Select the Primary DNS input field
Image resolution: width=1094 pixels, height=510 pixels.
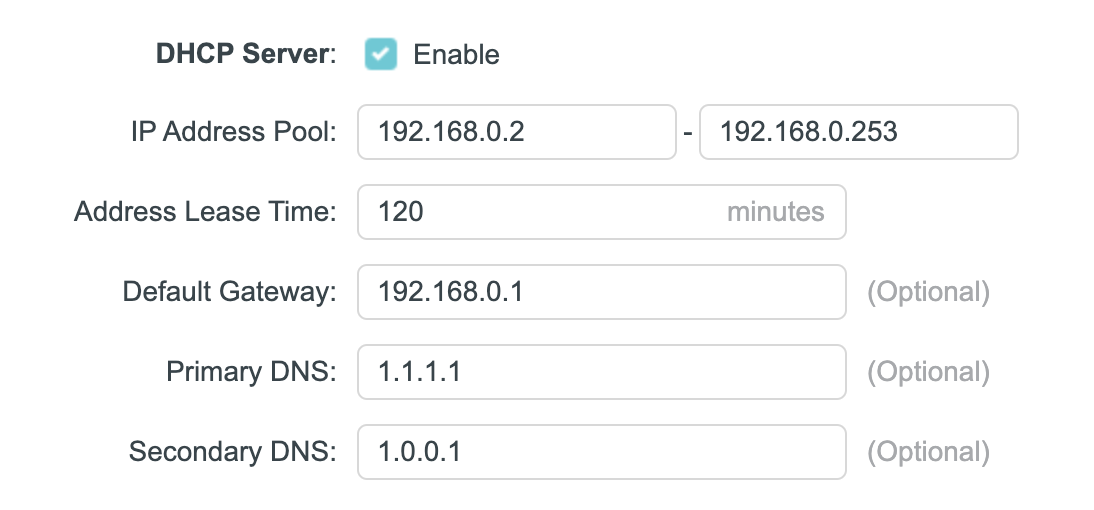click(x=601, y=372)
